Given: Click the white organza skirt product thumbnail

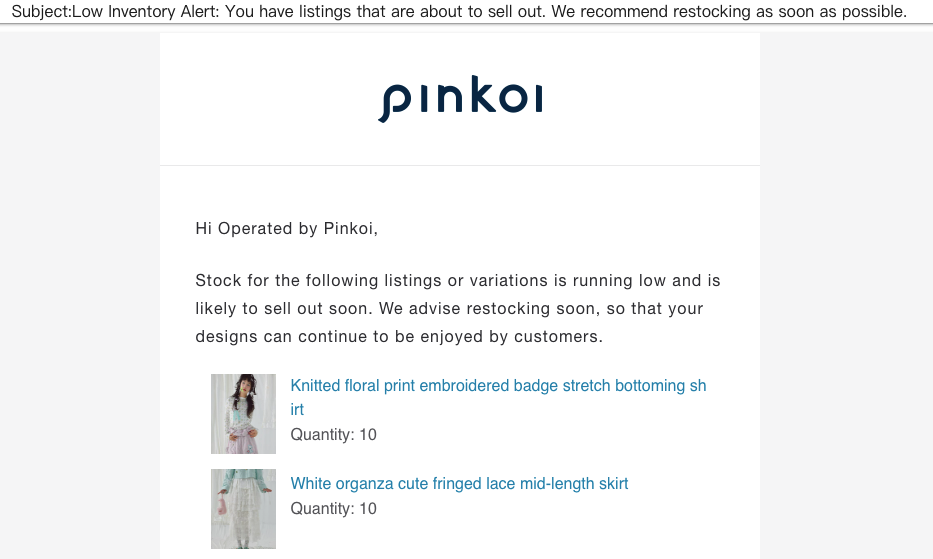Looking at the screenshot, I should coord(243,509).
